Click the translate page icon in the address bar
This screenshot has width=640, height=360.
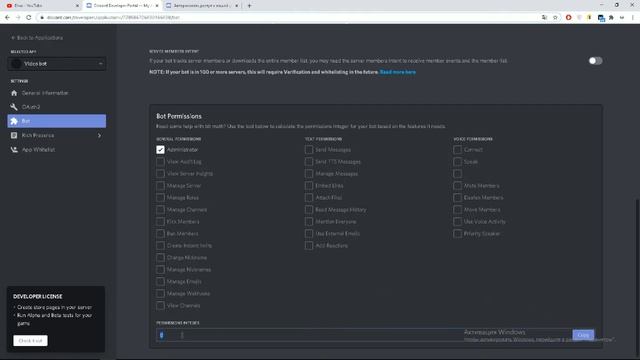click(544, 18)
